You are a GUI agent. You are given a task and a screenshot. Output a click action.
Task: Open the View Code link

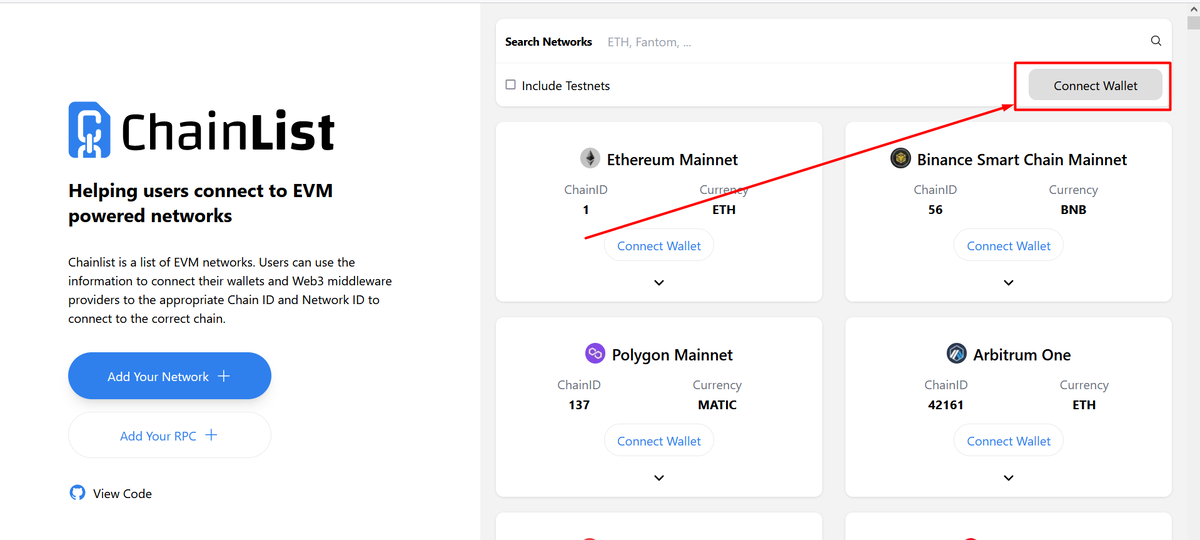point(122,493)
